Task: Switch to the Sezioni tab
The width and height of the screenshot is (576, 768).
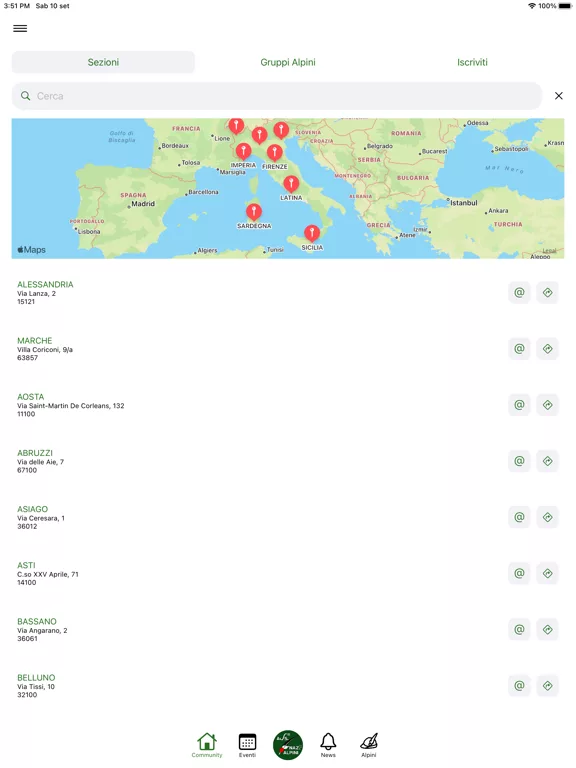Action: 103,62
